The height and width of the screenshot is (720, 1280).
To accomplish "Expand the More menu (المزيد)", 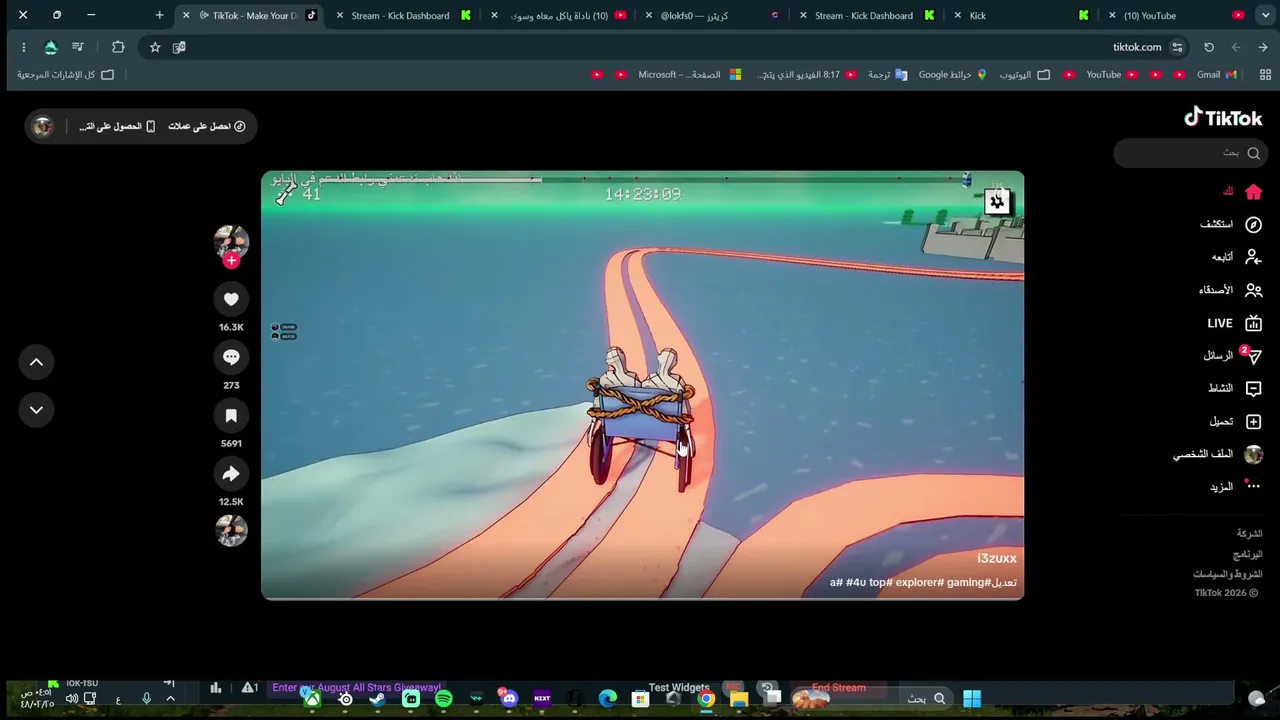I will point(1235,487).
